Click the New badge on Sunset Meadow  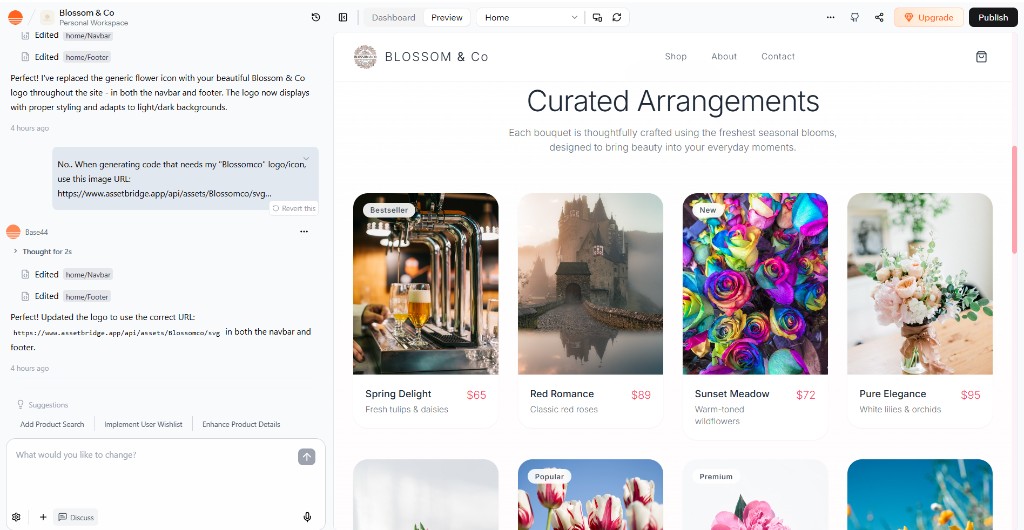tap(708, 210)
